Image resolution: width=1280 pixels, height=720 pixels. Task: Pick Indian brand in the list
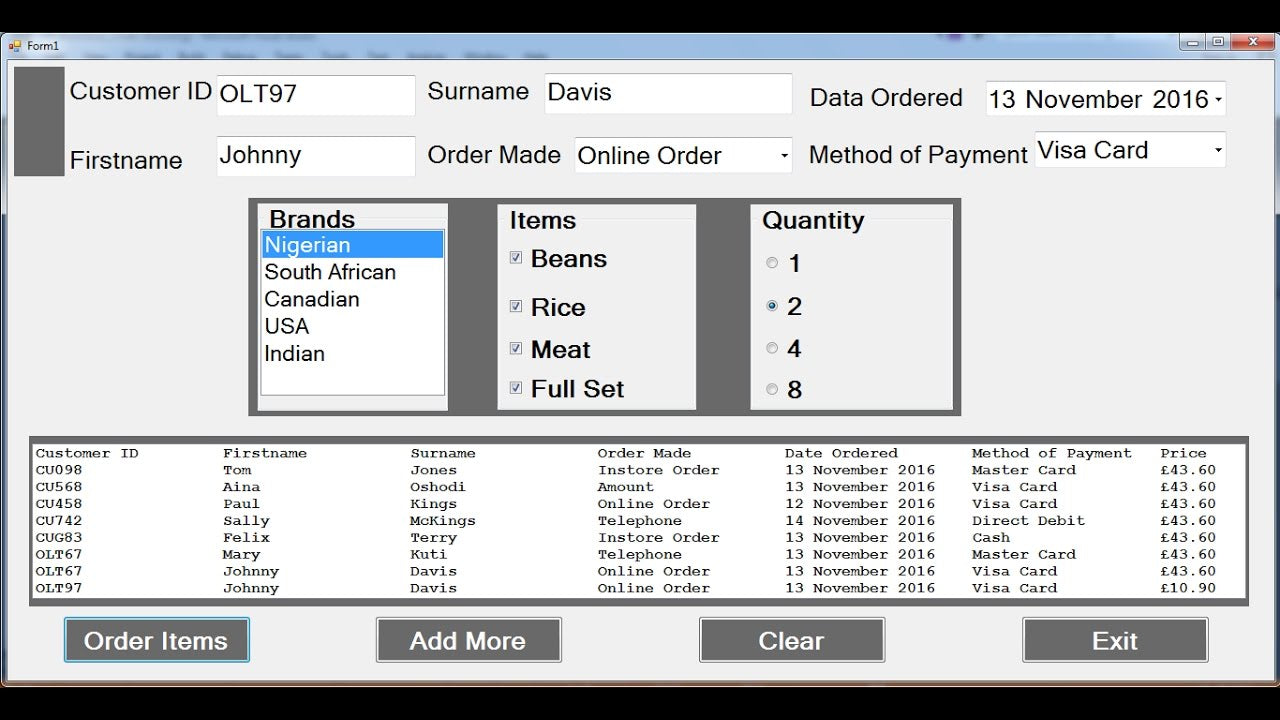295,353
